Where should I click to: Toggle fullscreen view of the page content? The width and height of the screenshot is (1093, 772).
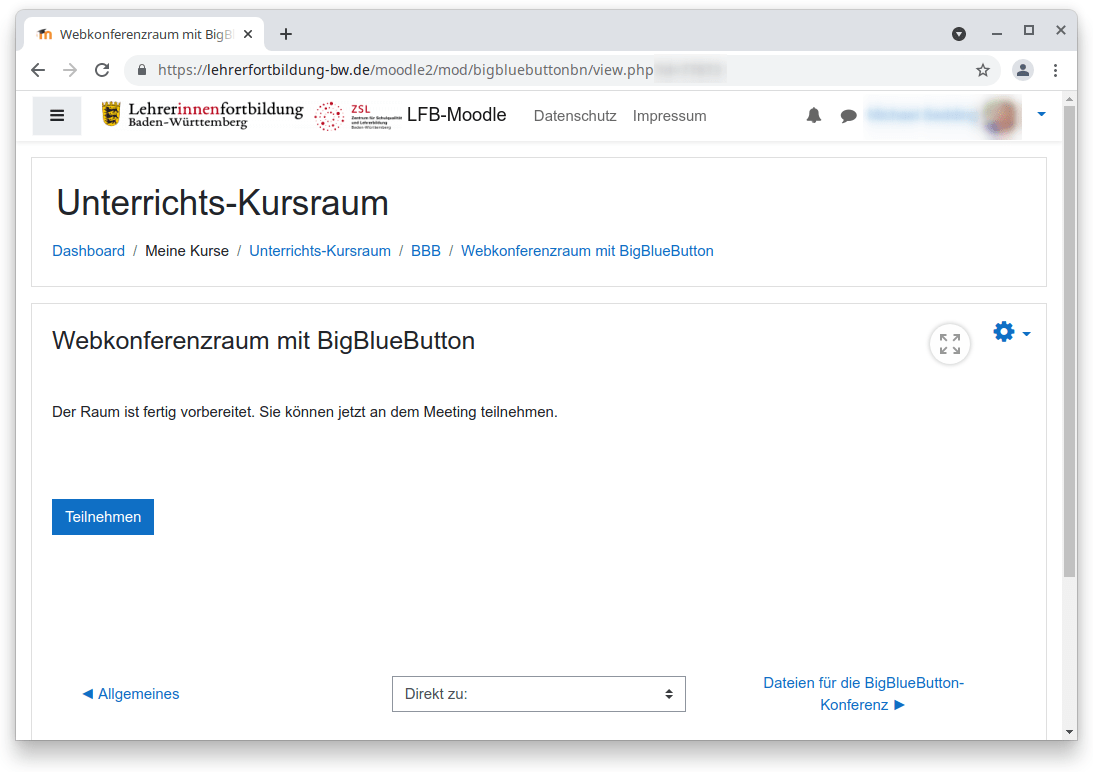click(949, 345)
